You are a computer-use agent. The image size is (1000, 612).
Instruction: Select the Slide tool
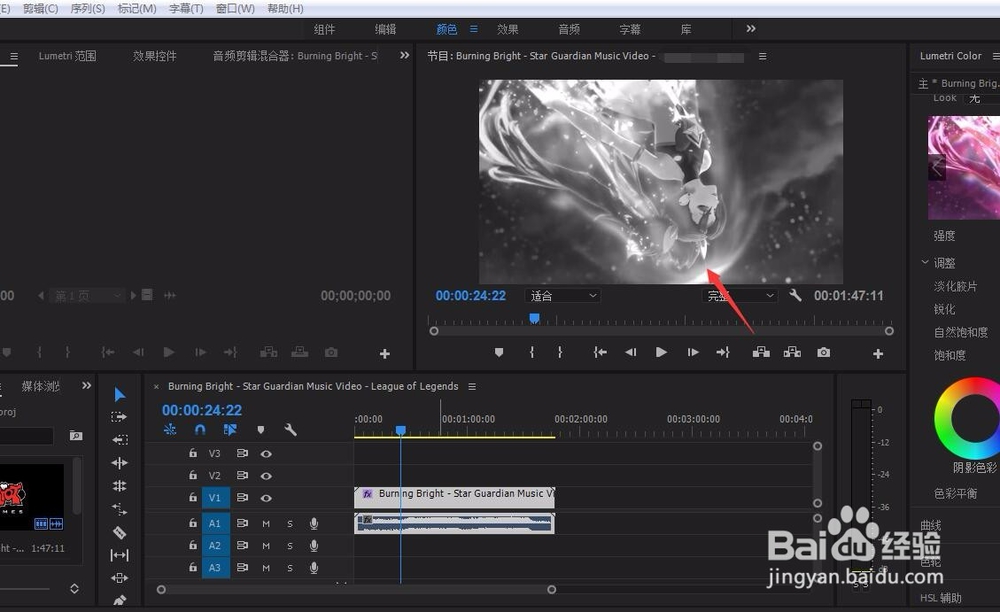point(119,578)
